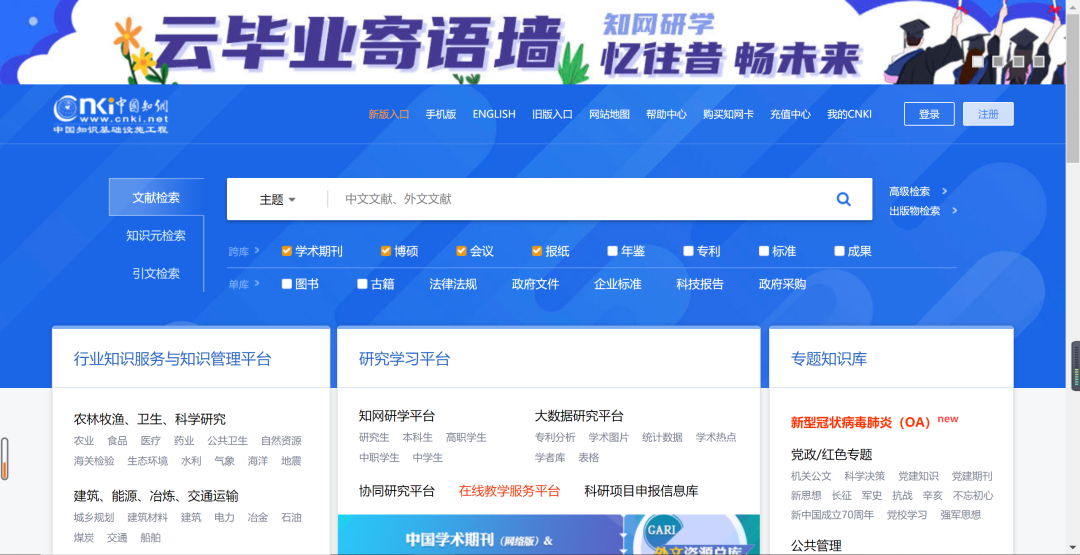1080x555 pixels.
Task: Switch site to ENGLISH
Action: click(494, 114)
